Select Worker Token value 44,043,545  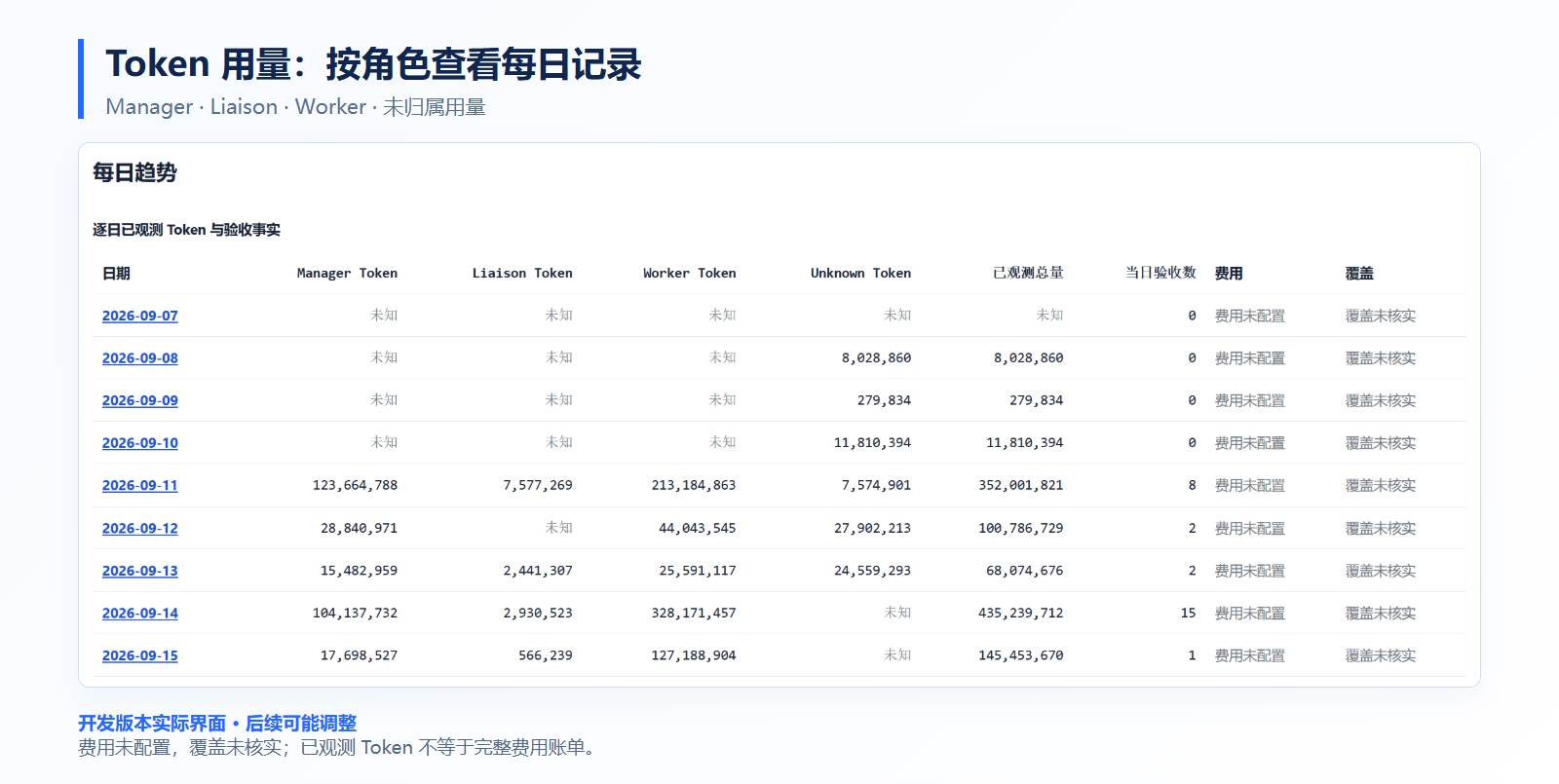[698, 528]
